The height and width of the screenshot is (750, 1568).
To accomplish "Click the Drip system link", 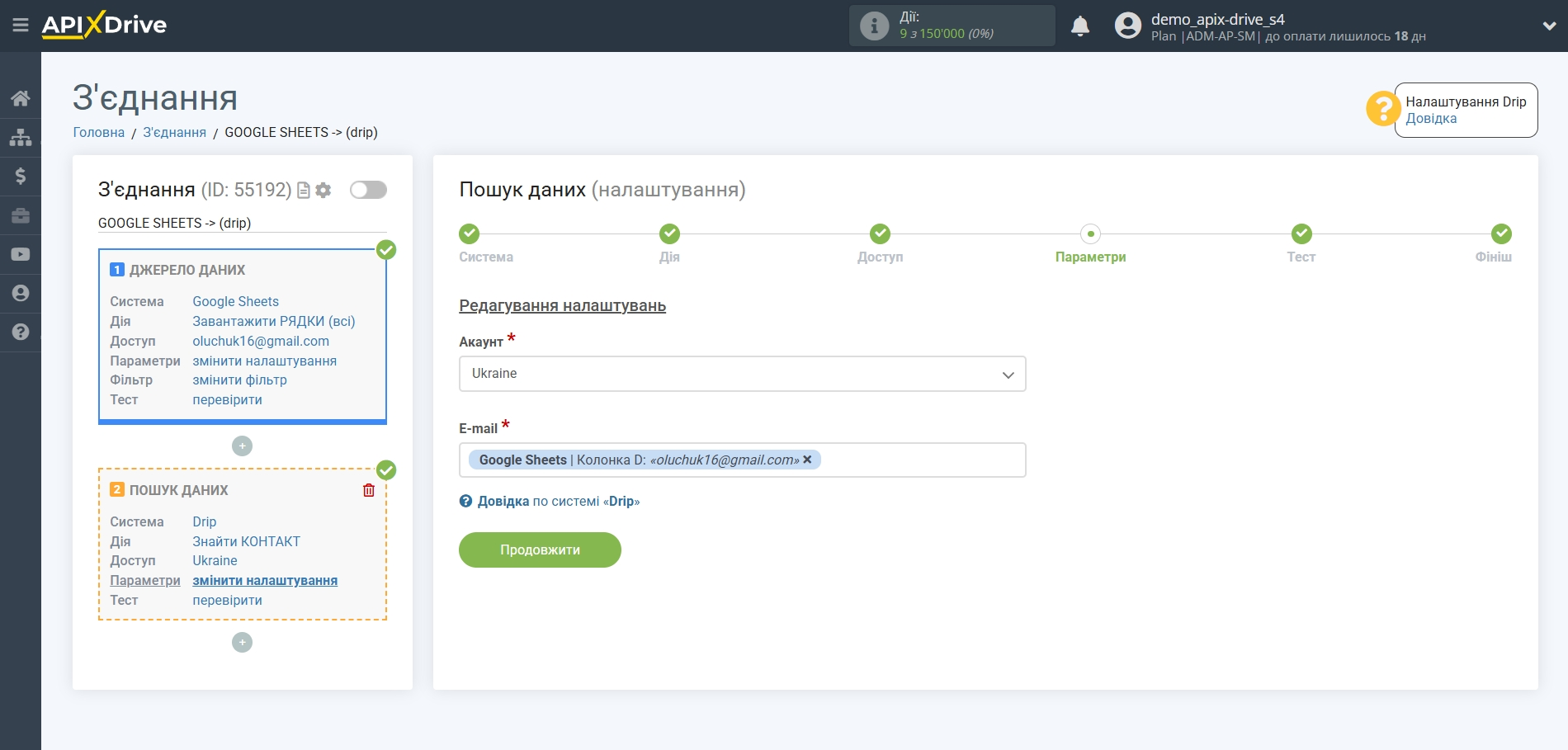I will (204, 521).
